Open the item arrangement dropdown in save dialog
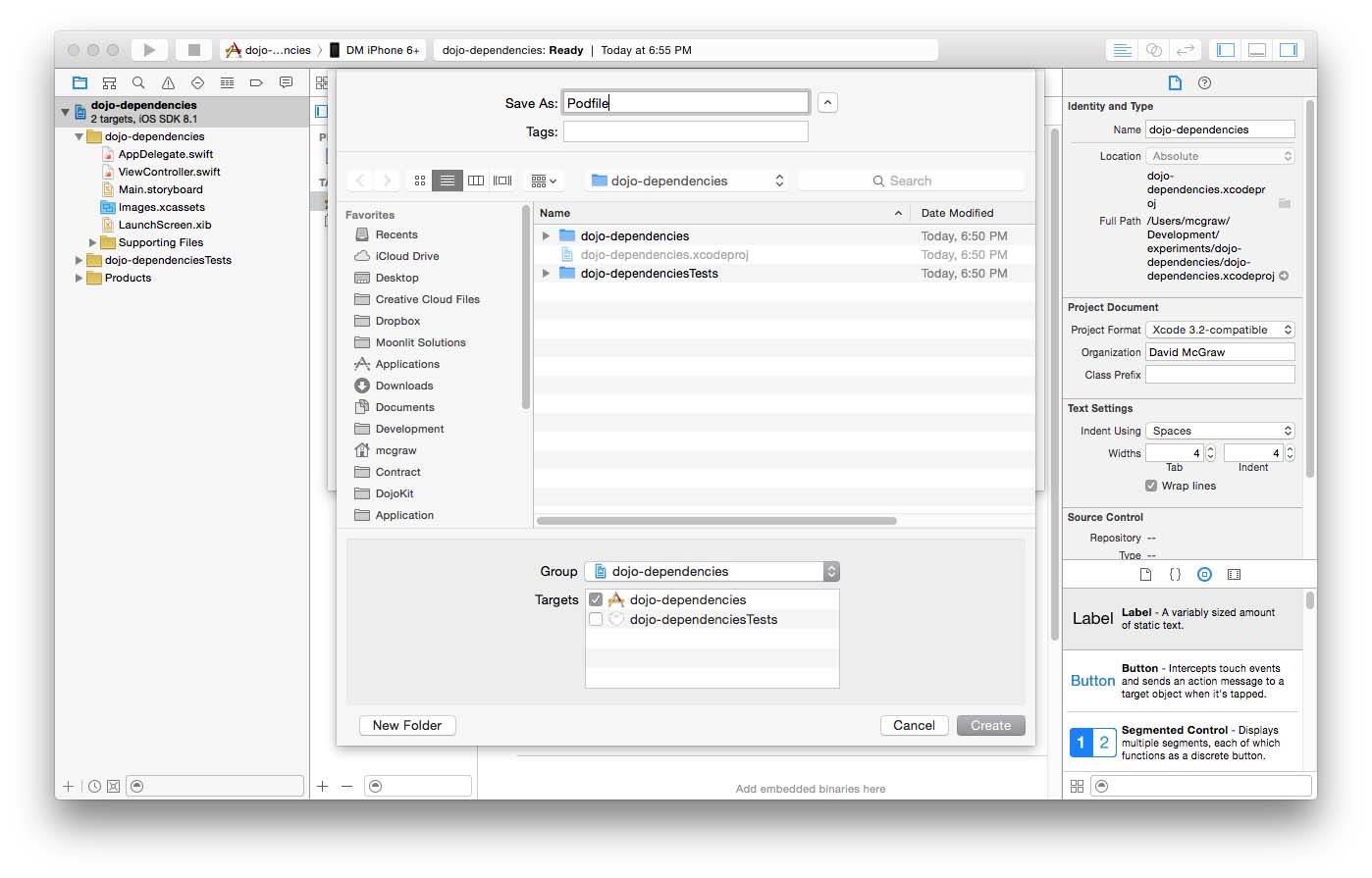This screenshot has height=878, width=1372. tap(544, 181)
